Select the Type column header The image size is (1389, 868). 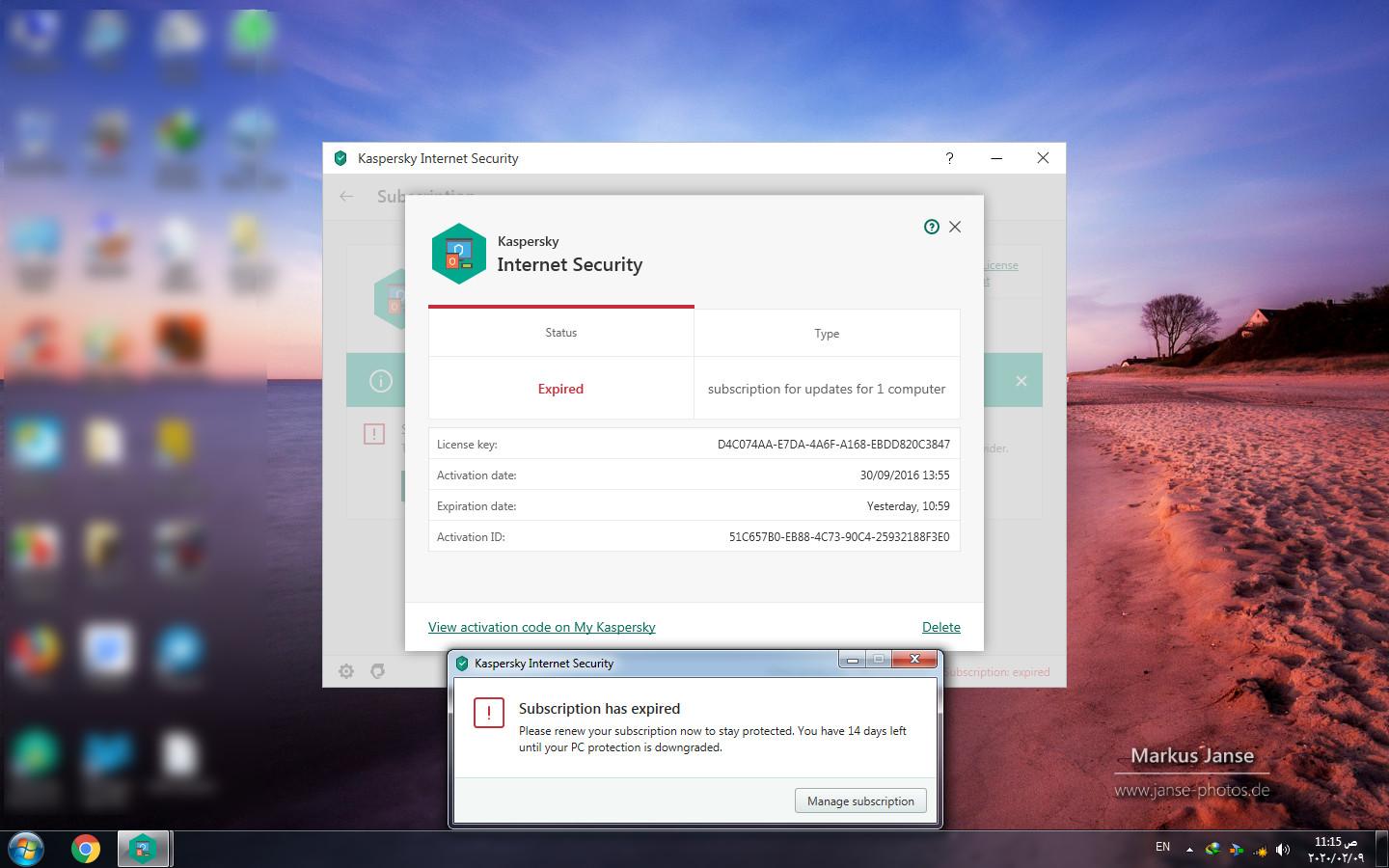tap(827, 334)
